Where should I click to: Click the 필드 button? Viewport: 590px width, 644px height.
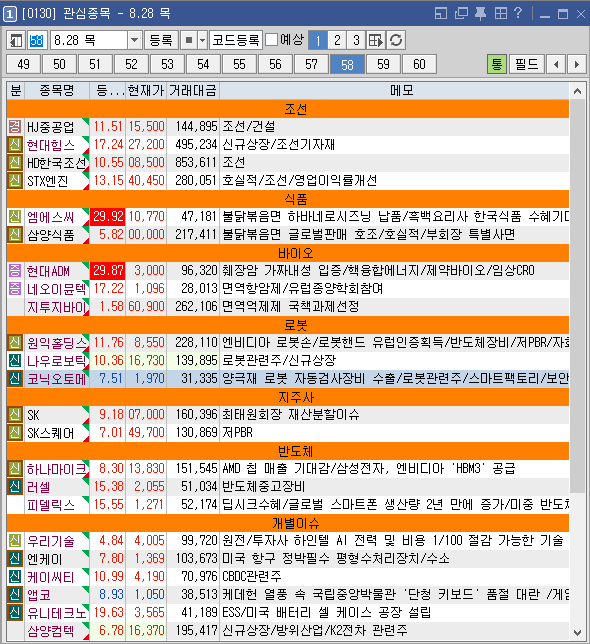[x=527, y=64]
